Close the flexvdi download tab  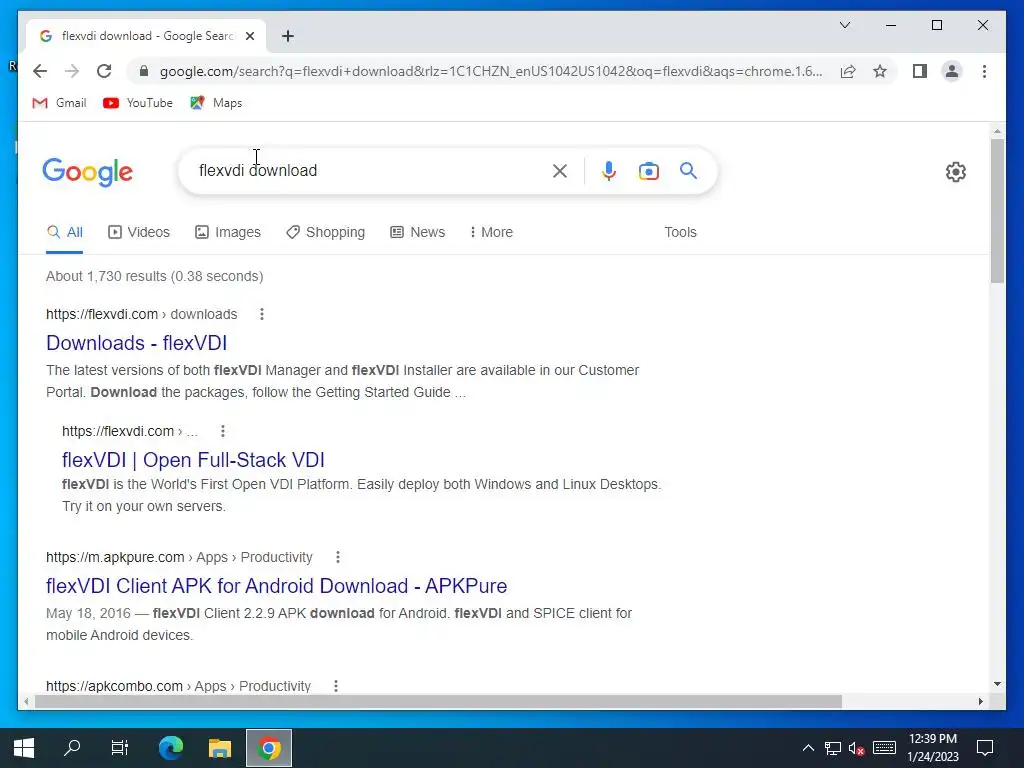tap(250, 36)
